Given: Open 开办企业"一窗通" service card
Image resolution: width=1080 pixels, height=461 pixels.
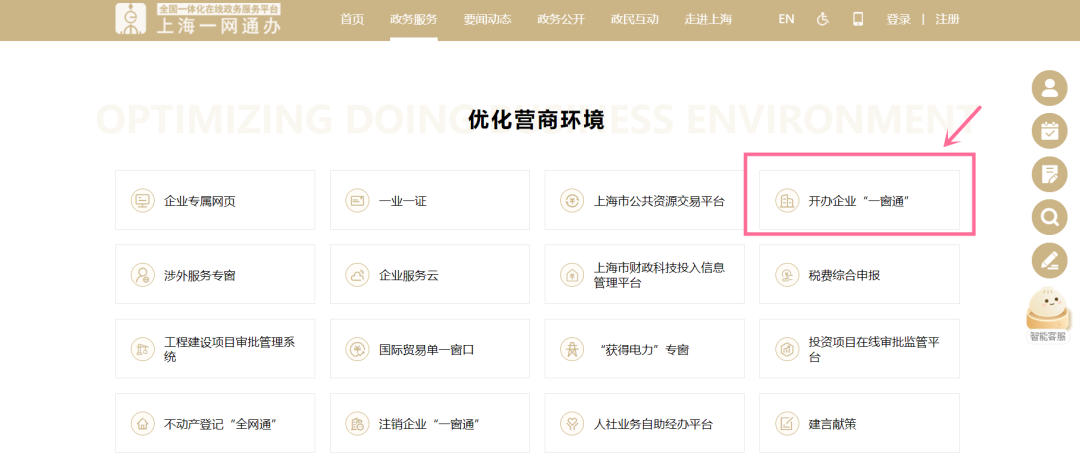Looking at the screenshot, I should (859, 200).
